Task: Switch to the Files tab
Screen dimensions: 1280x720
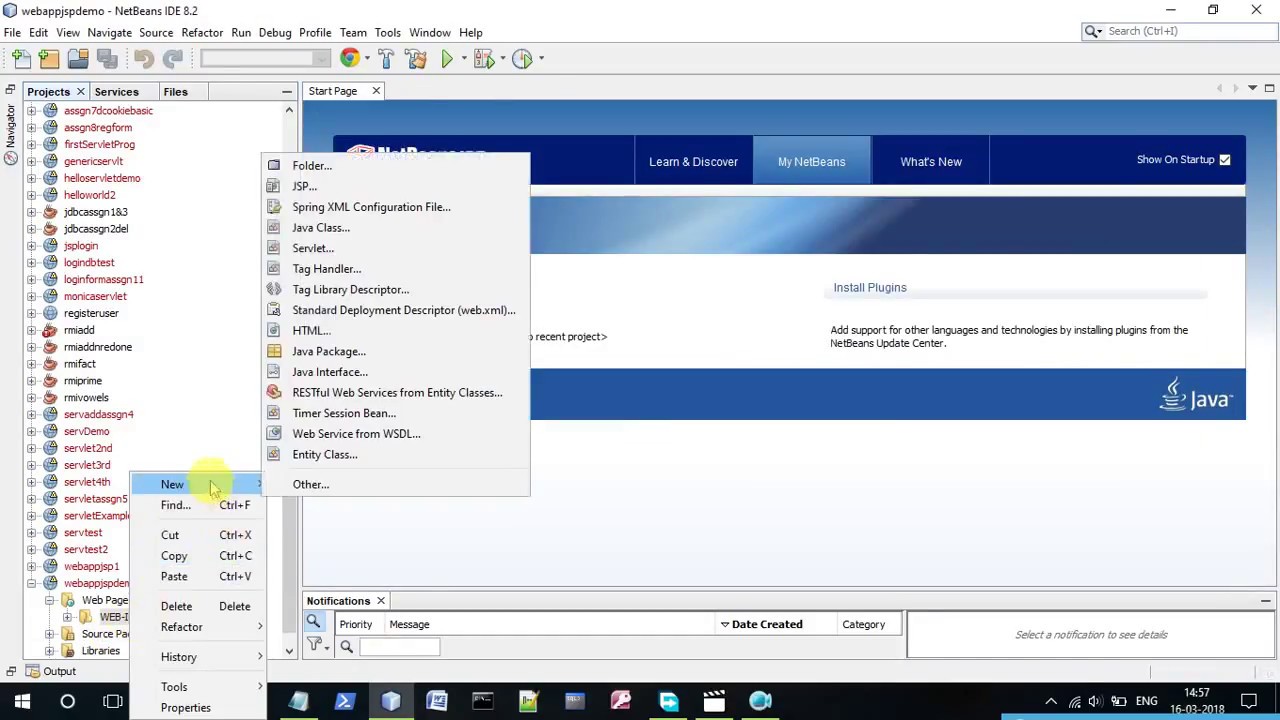Action: pos(175,92)
